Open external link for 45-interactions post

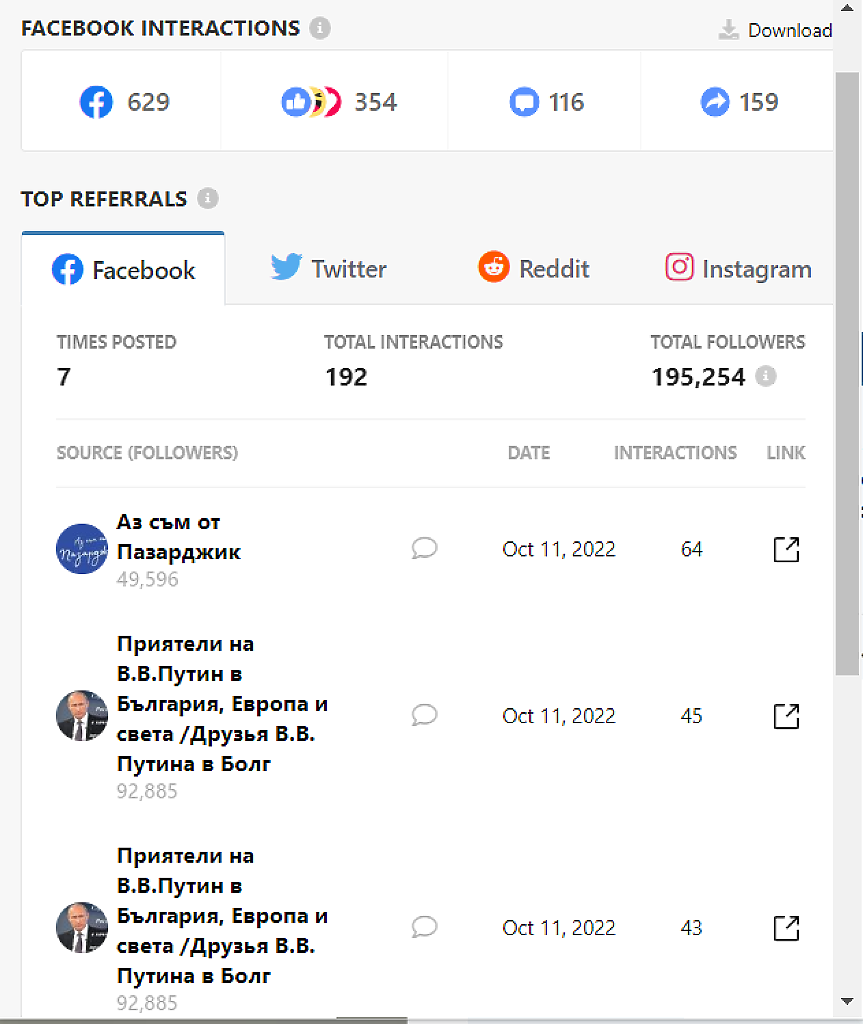click(787, 716)
